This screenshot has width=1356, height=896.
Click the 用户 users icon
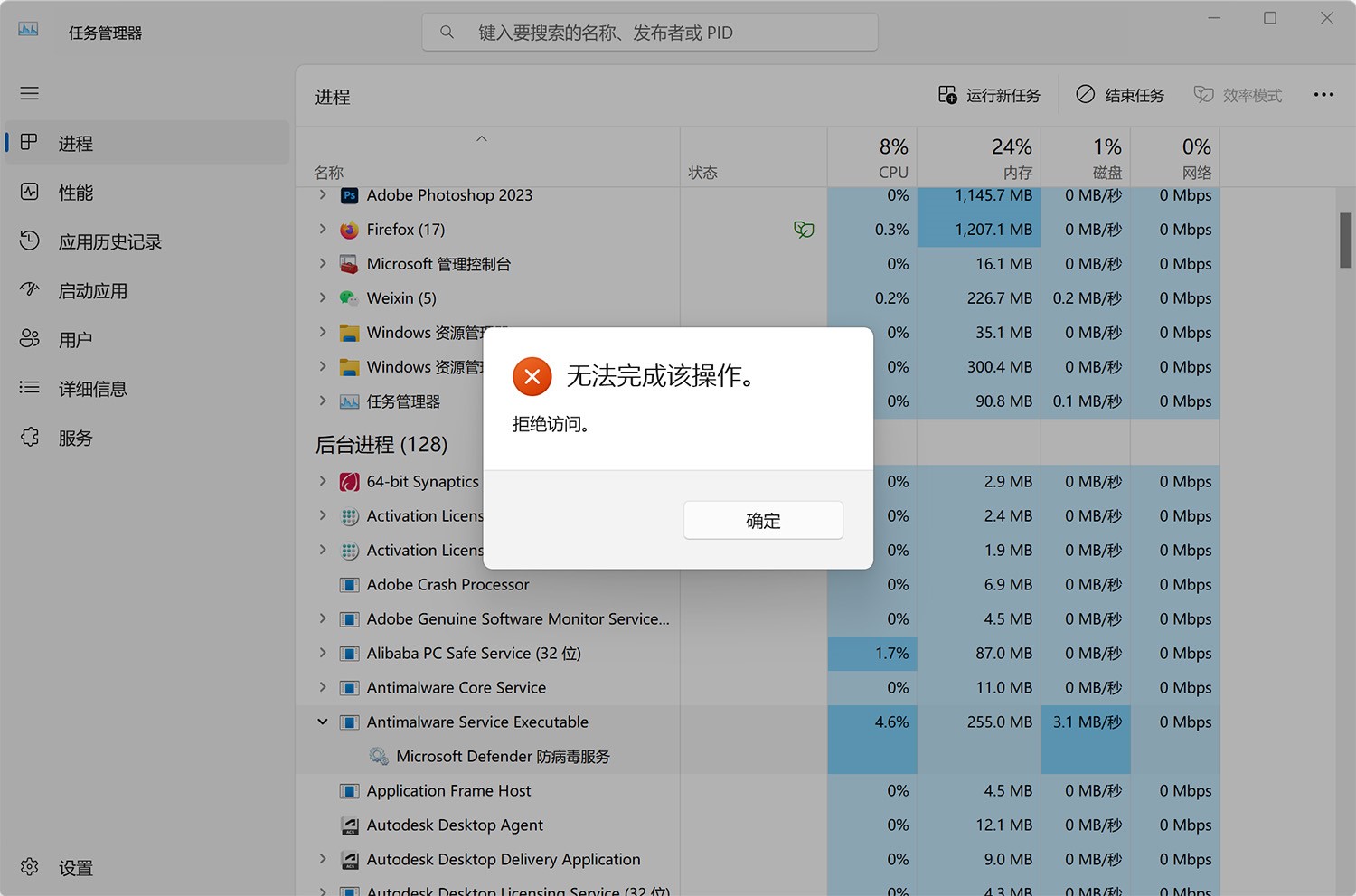click(x=30, y=339)
